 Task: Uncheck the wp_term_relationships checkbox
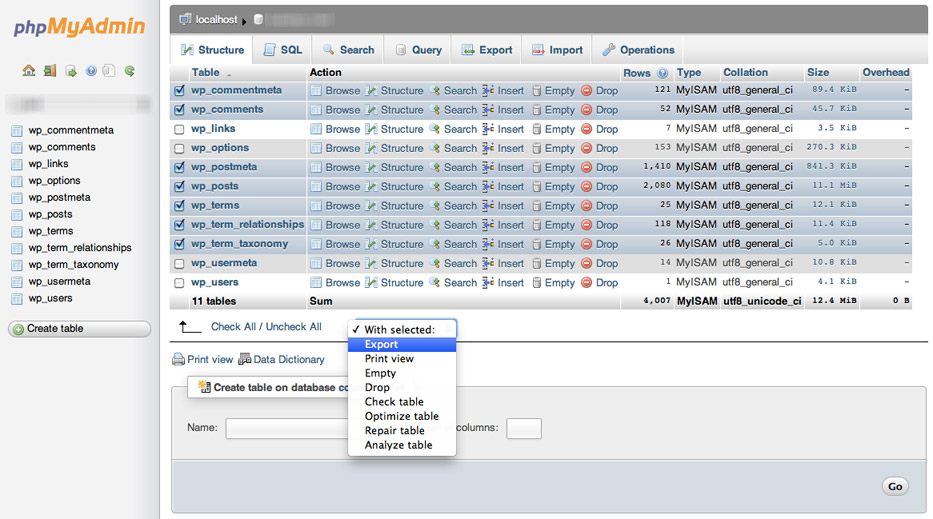(x=179, y=225)
